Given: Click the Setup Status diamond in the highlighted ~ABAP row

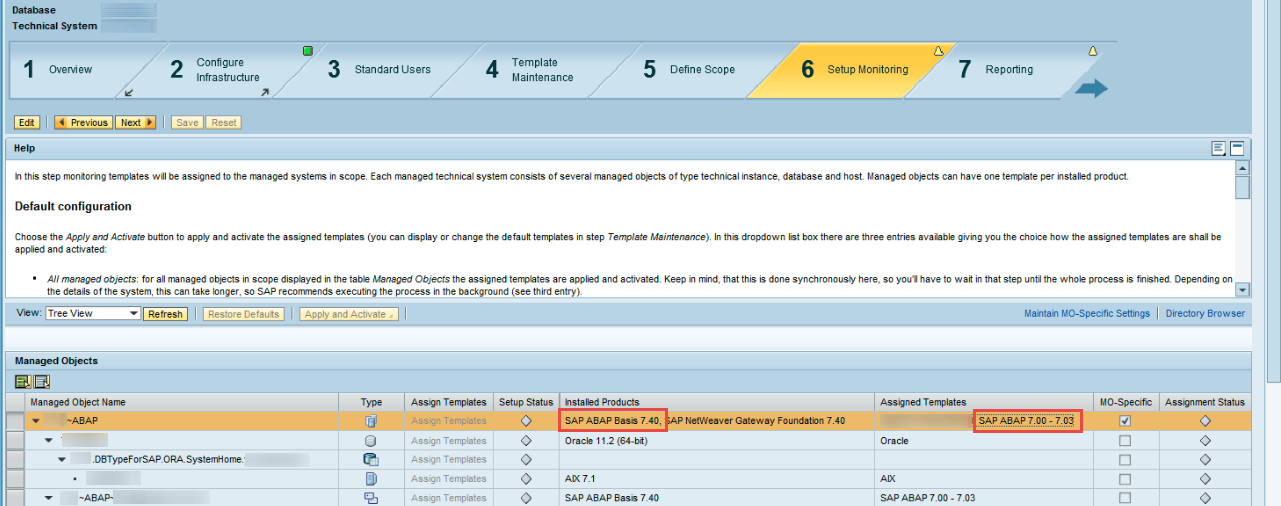Looking at the screenshot, I should 526,421.
